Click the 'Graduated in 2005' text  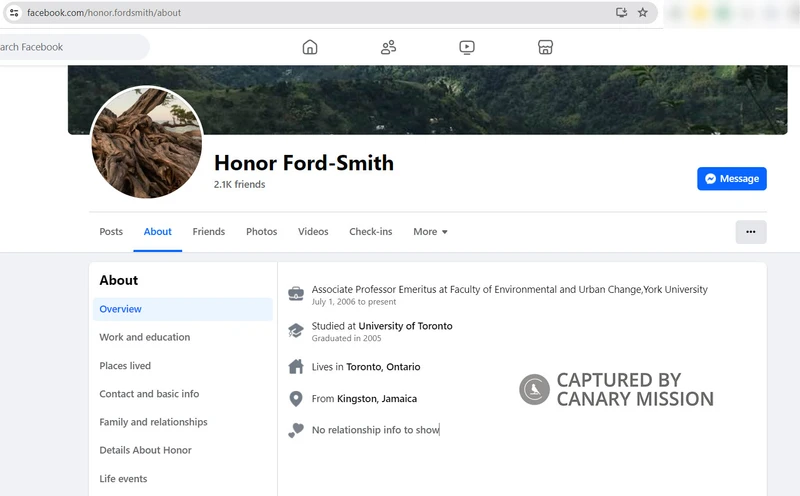[x=346, y=338]
